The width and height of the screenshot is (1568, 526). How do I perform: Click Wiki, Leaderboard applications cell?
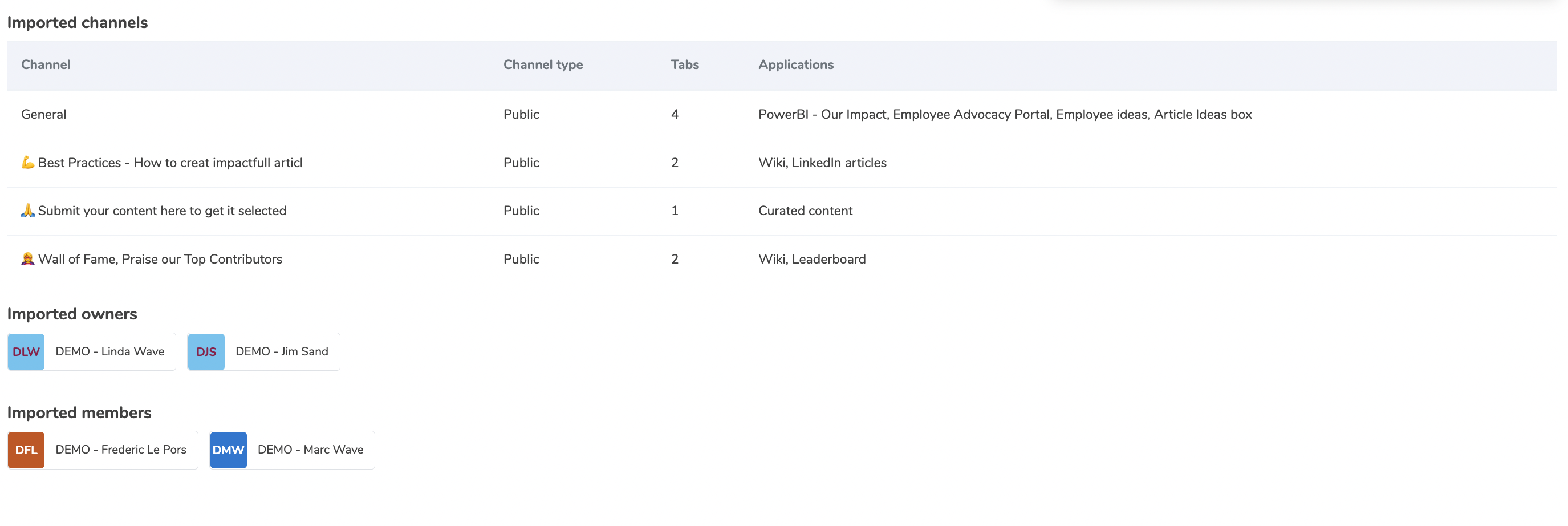coord(812,260)
